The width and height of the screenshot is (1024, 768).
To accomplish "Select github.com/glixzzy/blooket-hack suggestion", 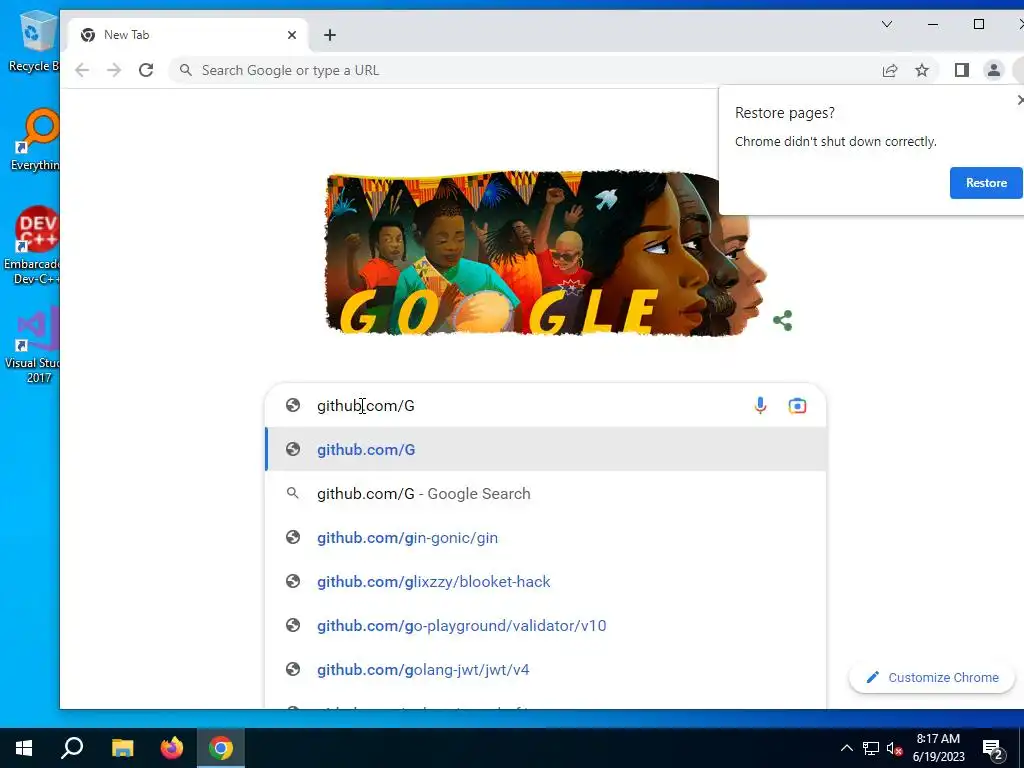I will tap(545, 582).
